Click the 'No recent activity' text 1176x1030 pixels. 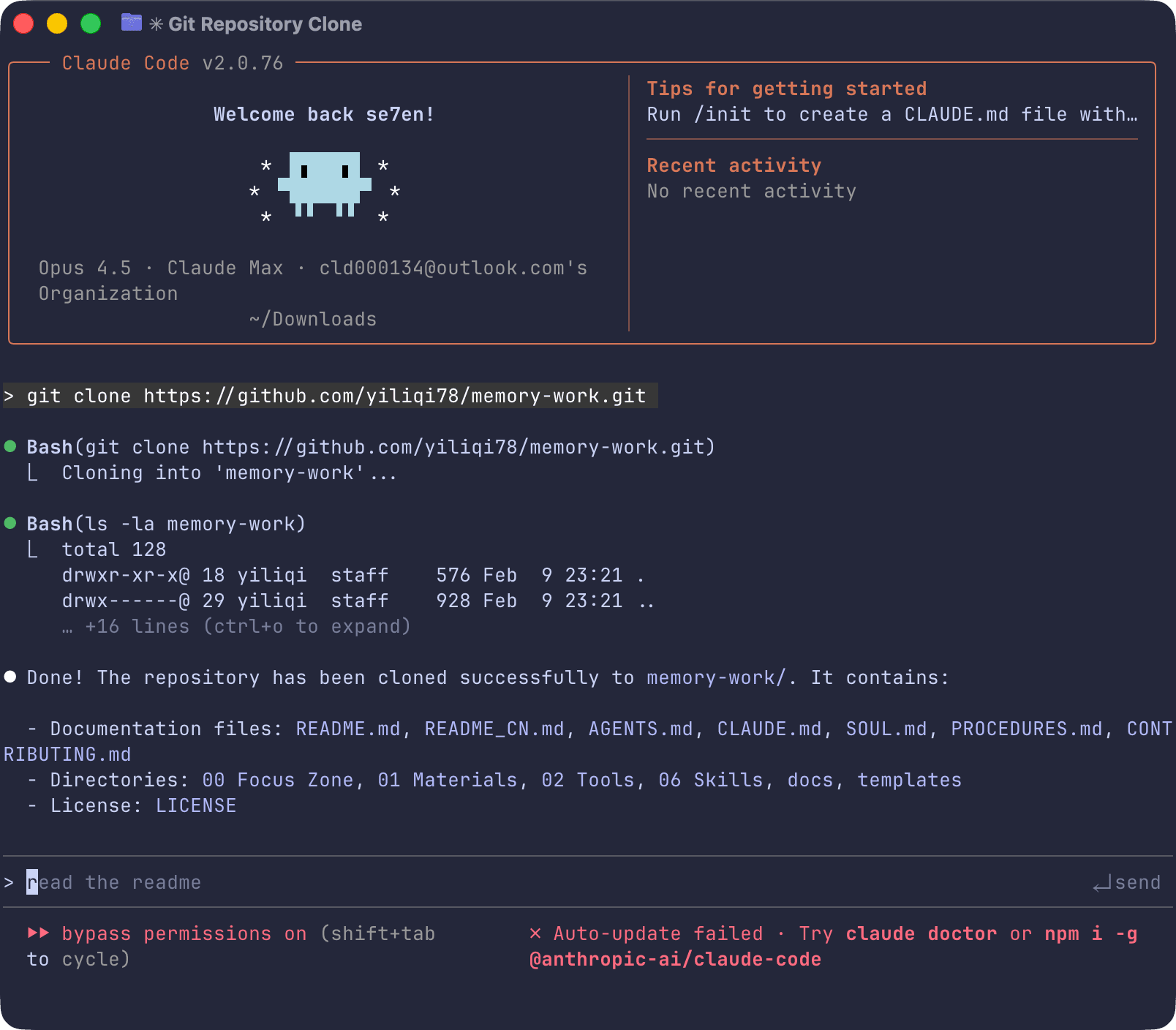pos(752,192)
